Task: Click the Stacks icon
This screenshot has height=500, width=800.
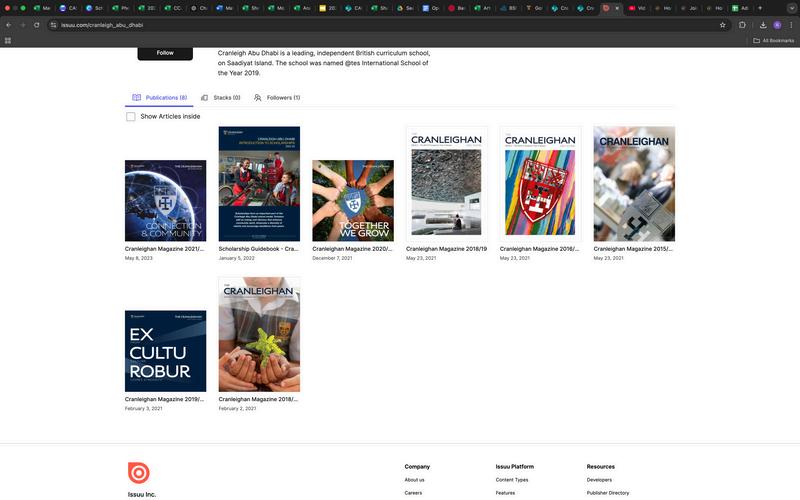Action: (x=204, y=97)
